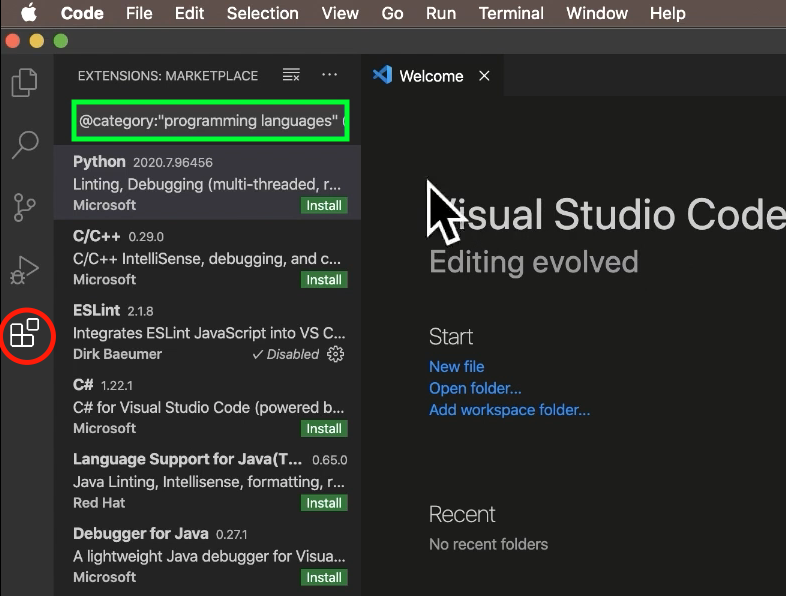Click Python version 2020.7.96456 text
Image resolution: width=786 pixels, height=596 pixels.
pos(173,162)
